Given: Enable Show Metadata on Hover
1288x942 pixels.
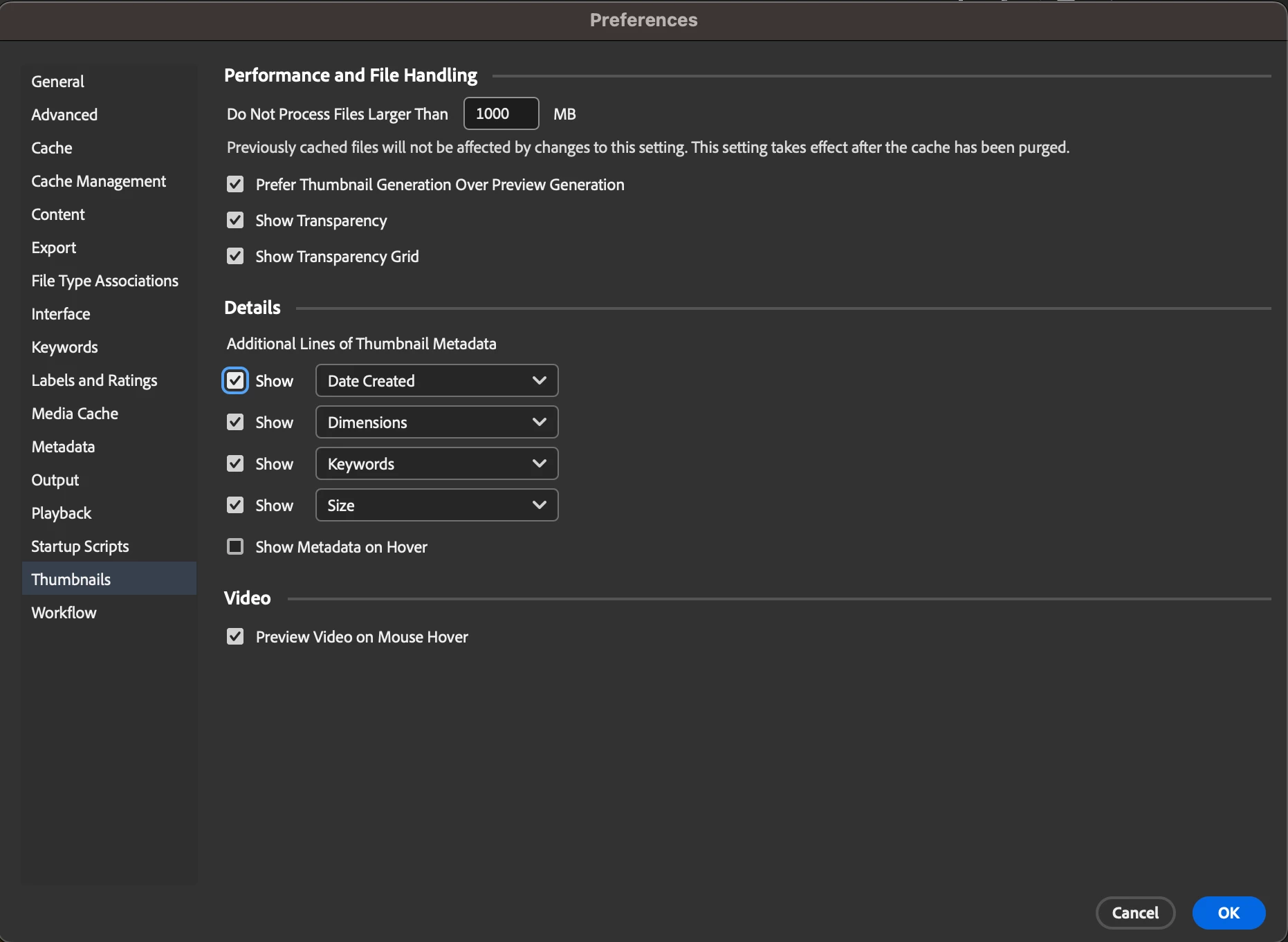Looking at the screenshot, I should pyautogui.click(x=235, y=546).
